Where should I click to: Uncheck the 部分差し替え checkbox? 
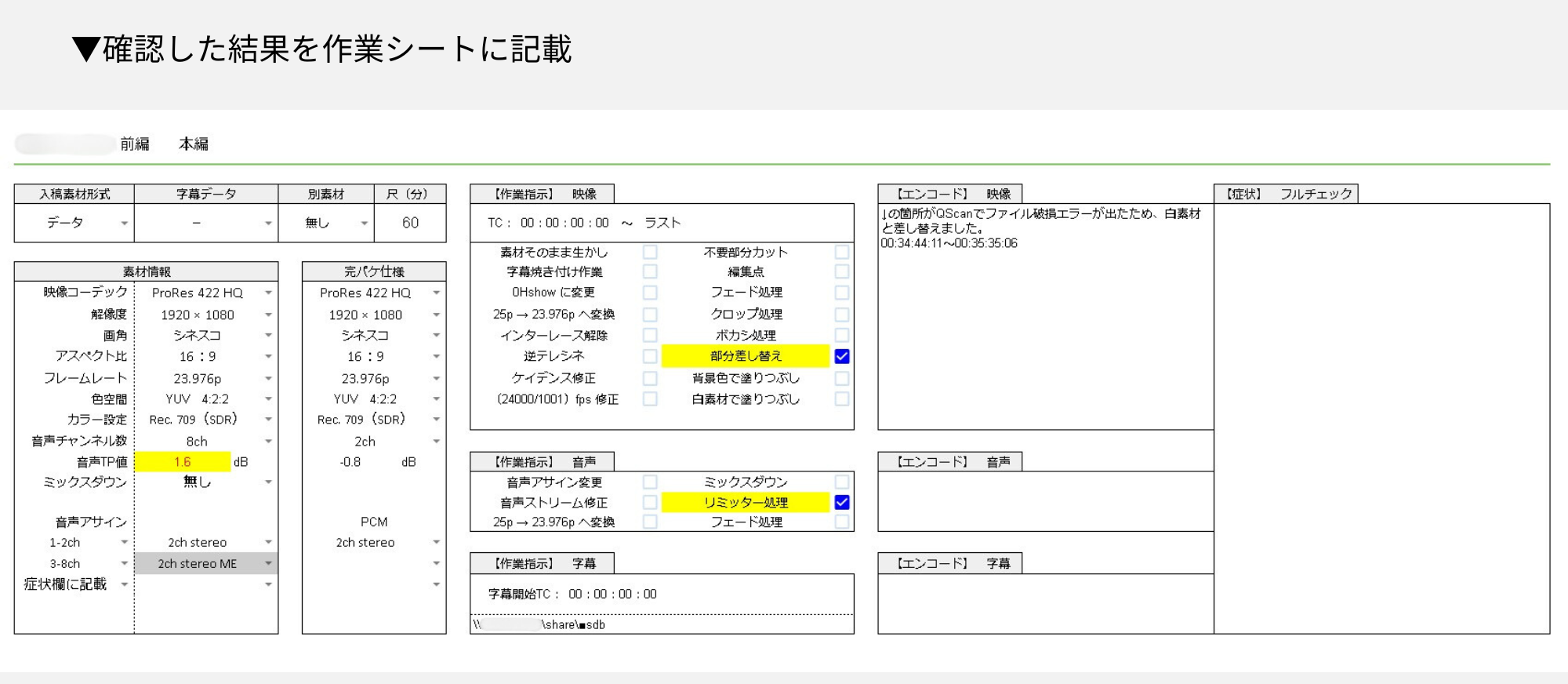pyautogui.click(x=842, y=356)
